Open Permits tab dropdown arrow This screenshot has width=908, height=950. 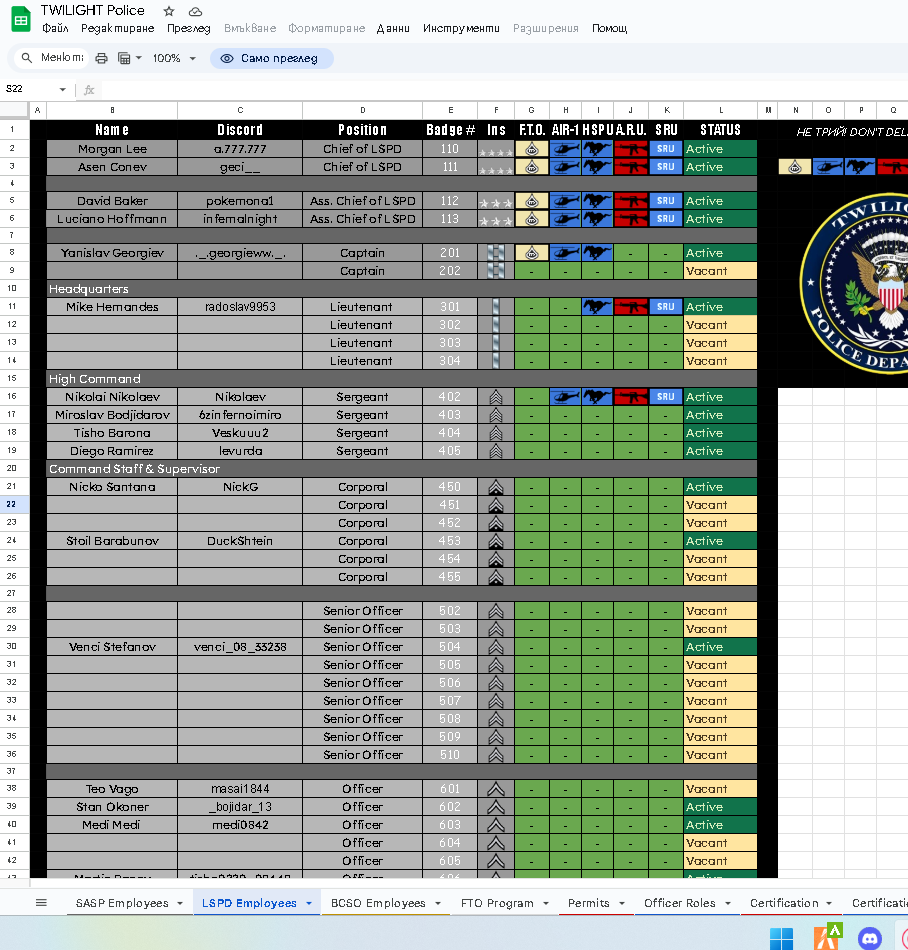tap(621, 903)
